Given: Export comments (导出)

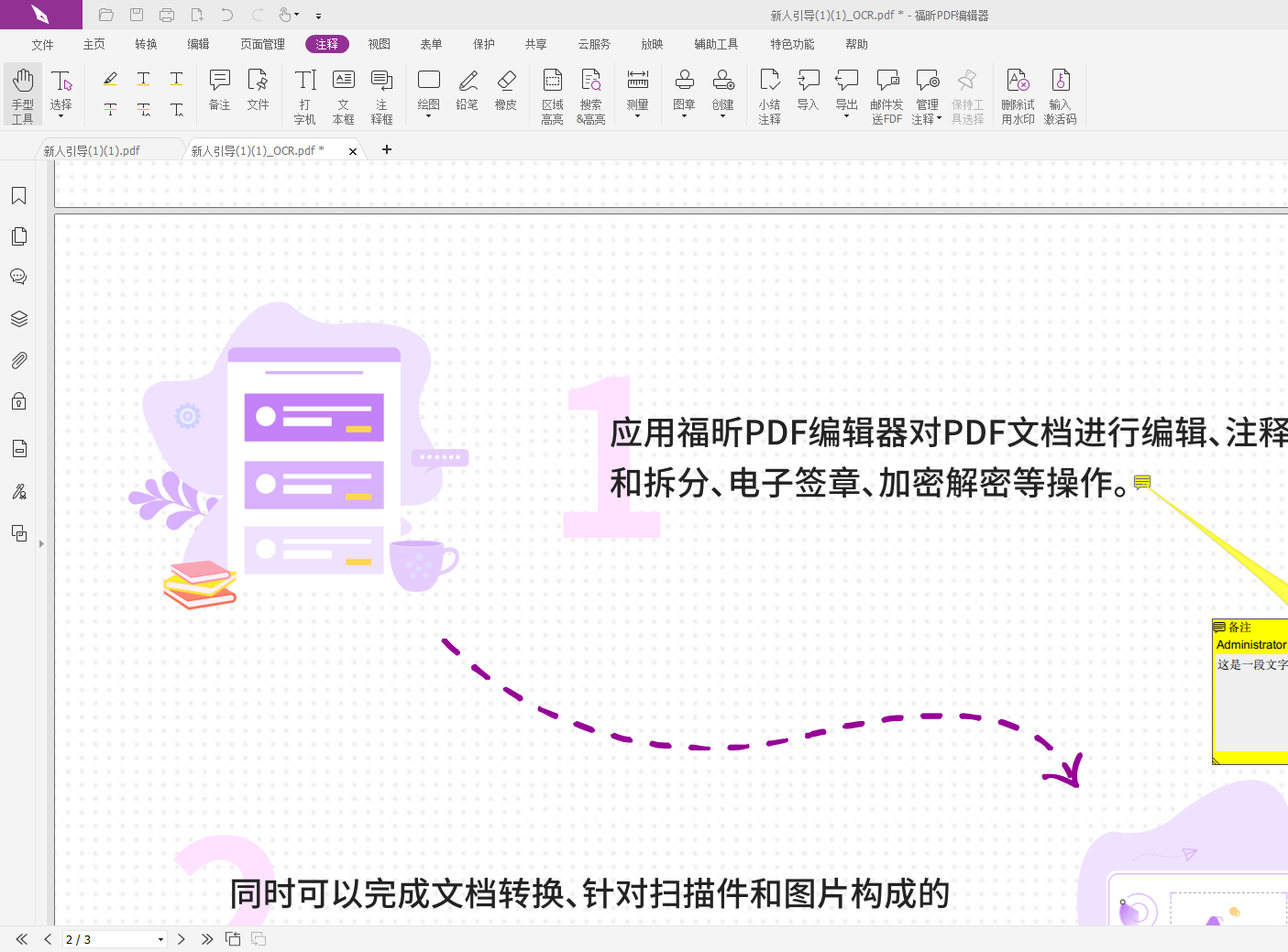Looking at the screenshot, I should [x=847, y=88].
